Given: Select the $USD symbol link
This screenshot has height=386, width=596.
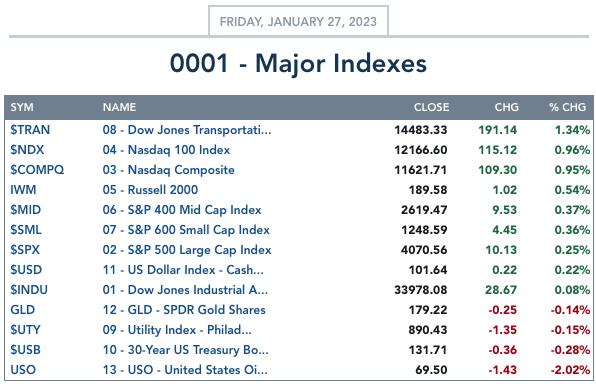Looking at the screenshot, I should tap(26, 270).
